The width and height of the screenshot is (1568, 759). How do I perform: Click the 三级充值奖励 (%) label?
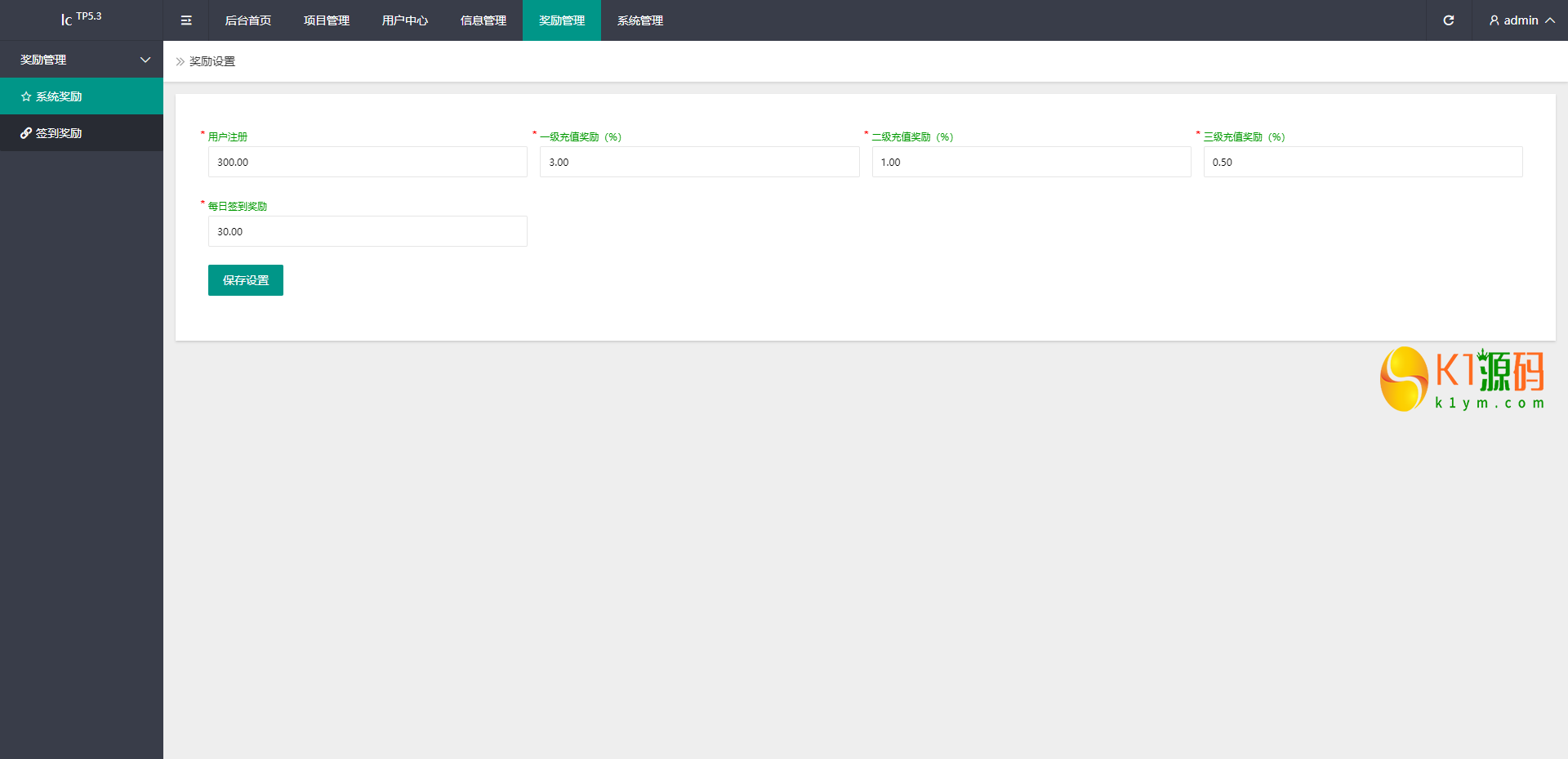(x=1245, y=137)
